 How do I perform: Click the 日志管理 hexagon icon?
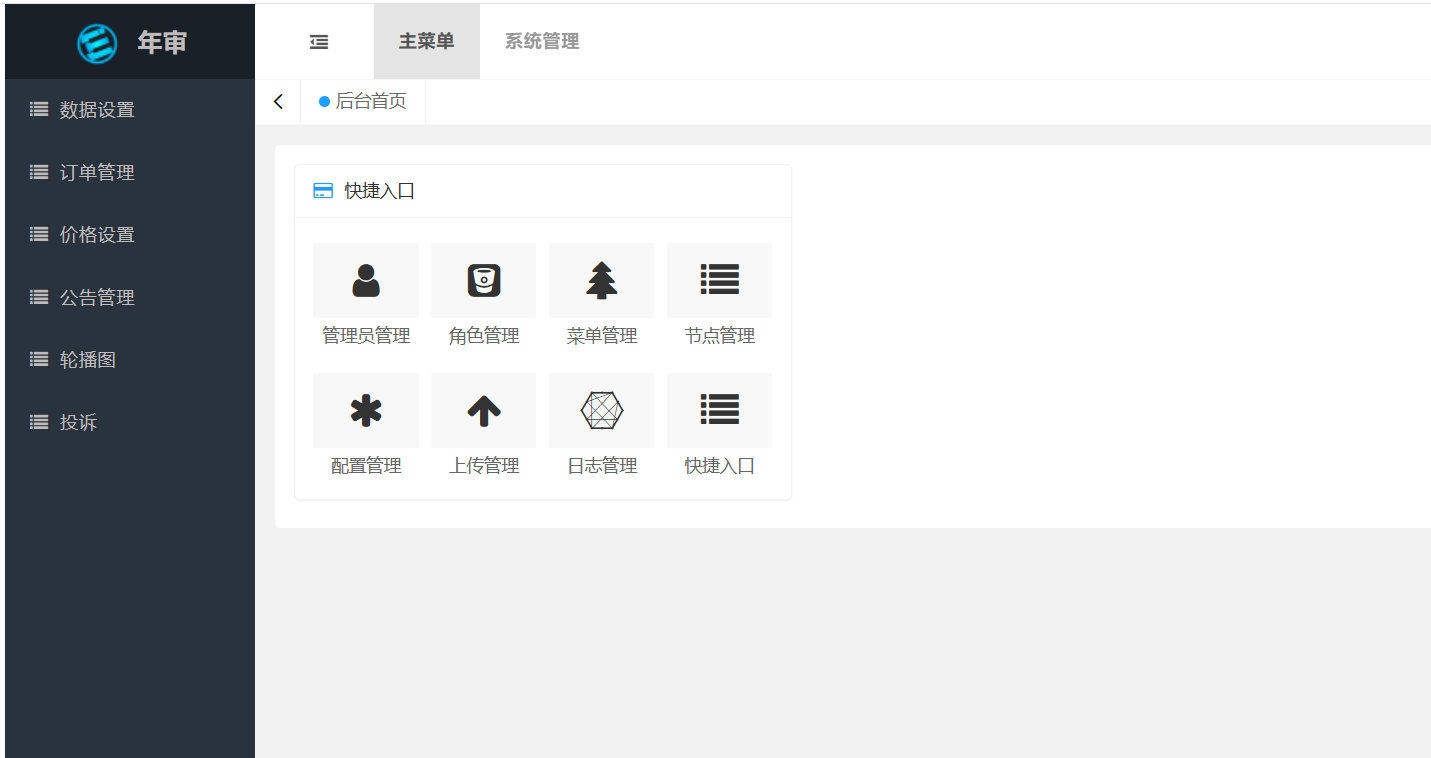coord(601,411)
